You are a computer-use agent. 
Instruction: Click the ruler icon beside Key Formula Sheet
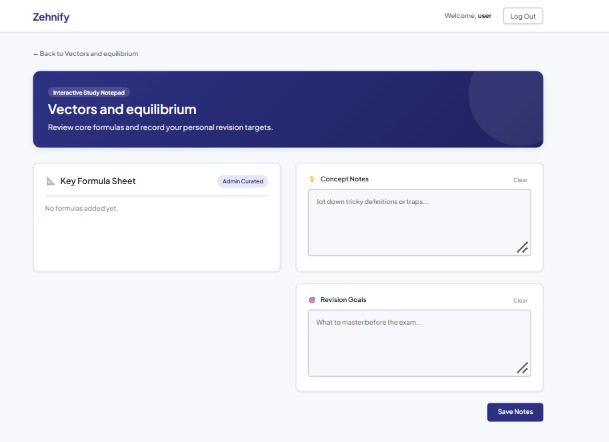click(50, 181)
